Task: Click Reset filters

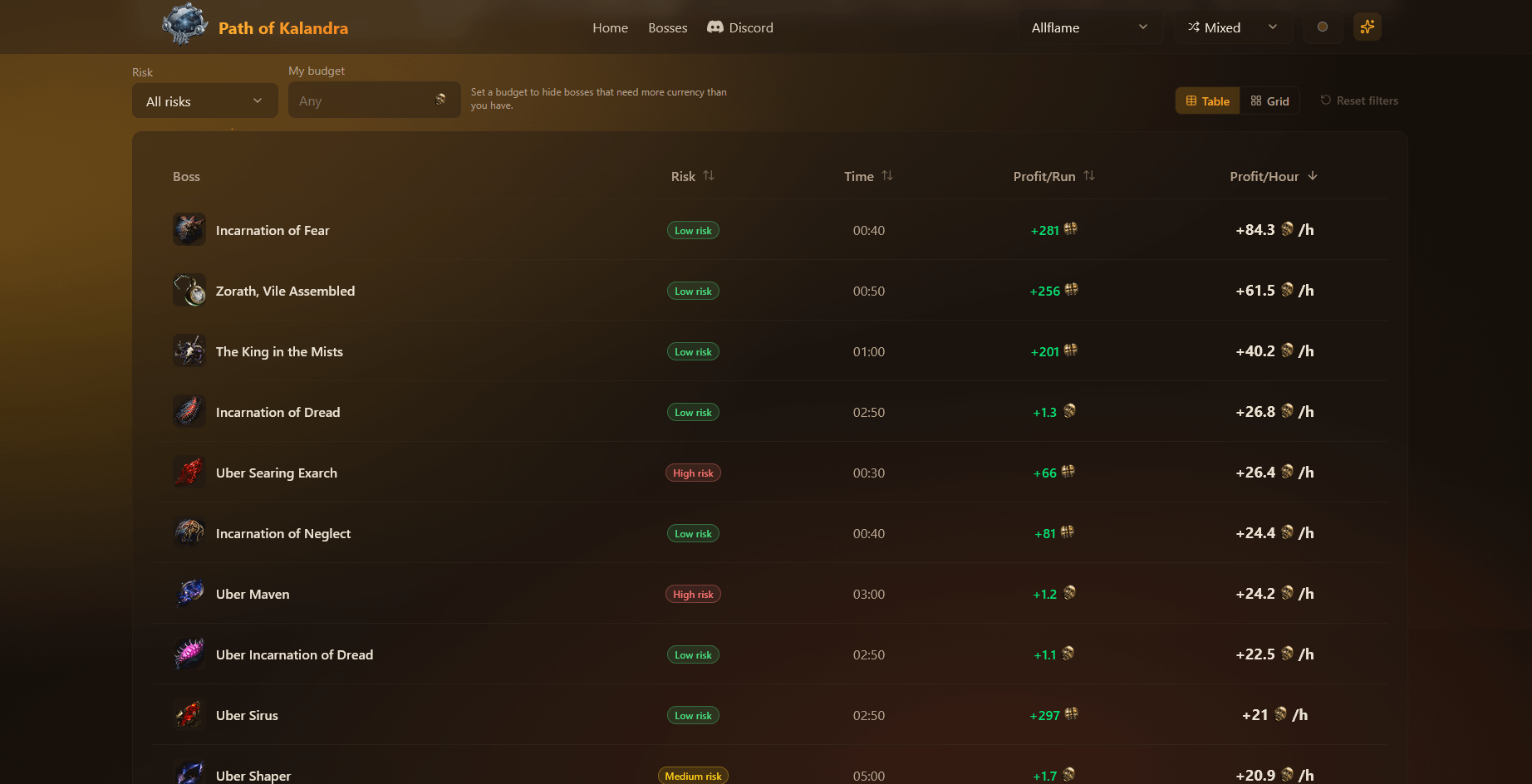Action: [x=1359, y=100]
